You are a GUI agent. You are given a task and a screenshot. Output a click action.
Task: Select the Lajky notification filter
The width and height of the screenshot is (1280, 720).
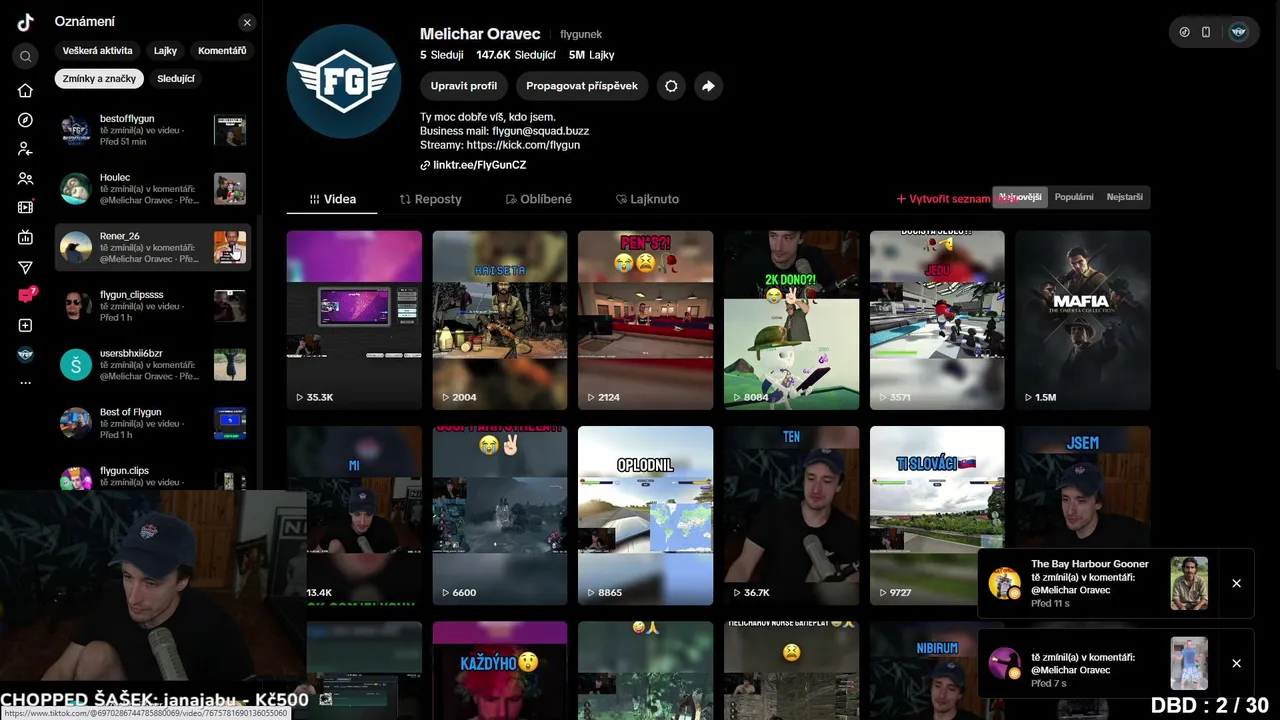(x=165, y=51)
